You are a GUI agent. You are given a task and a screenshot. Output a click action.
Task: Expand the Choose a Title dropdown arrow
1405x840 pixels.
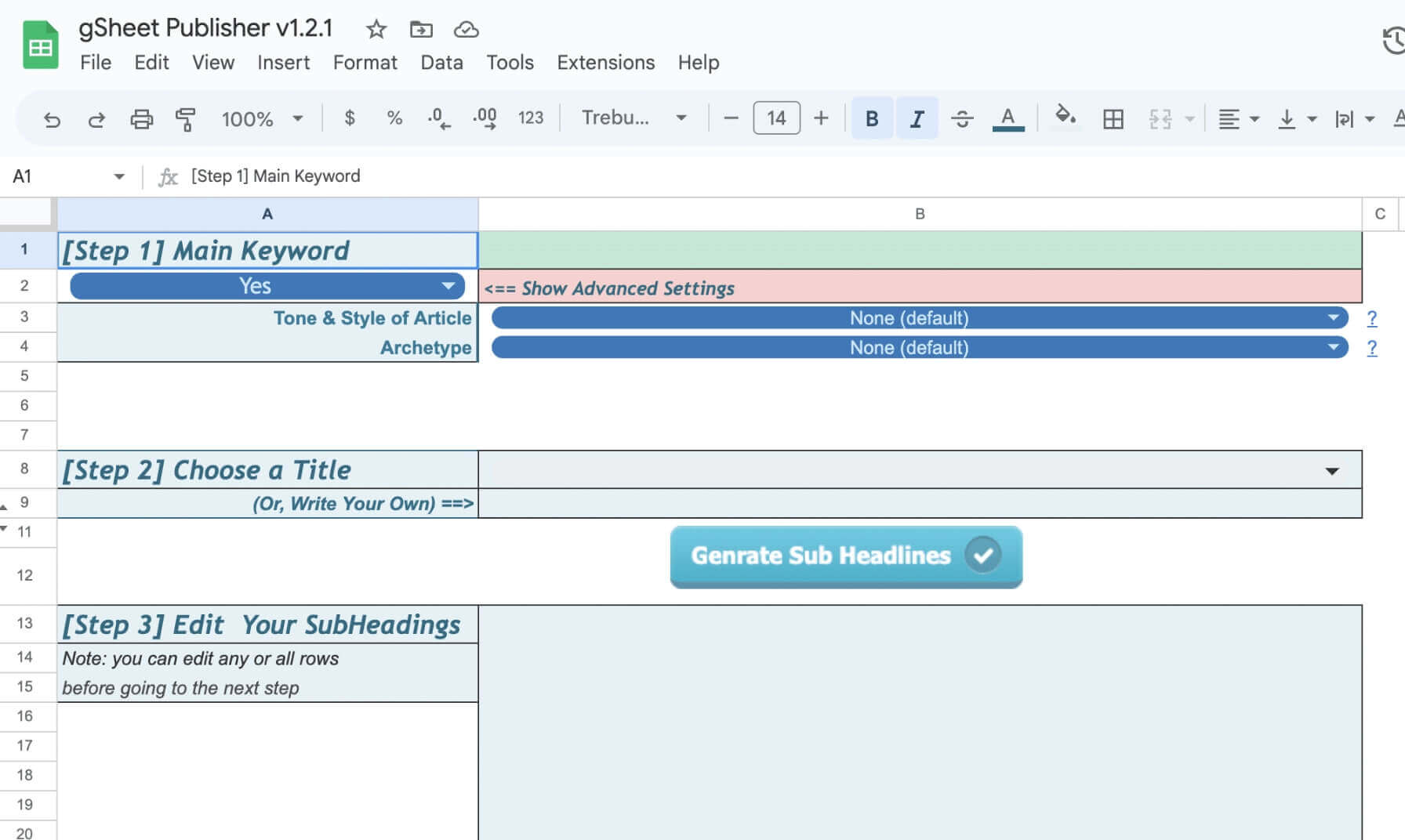[1331, 471]
